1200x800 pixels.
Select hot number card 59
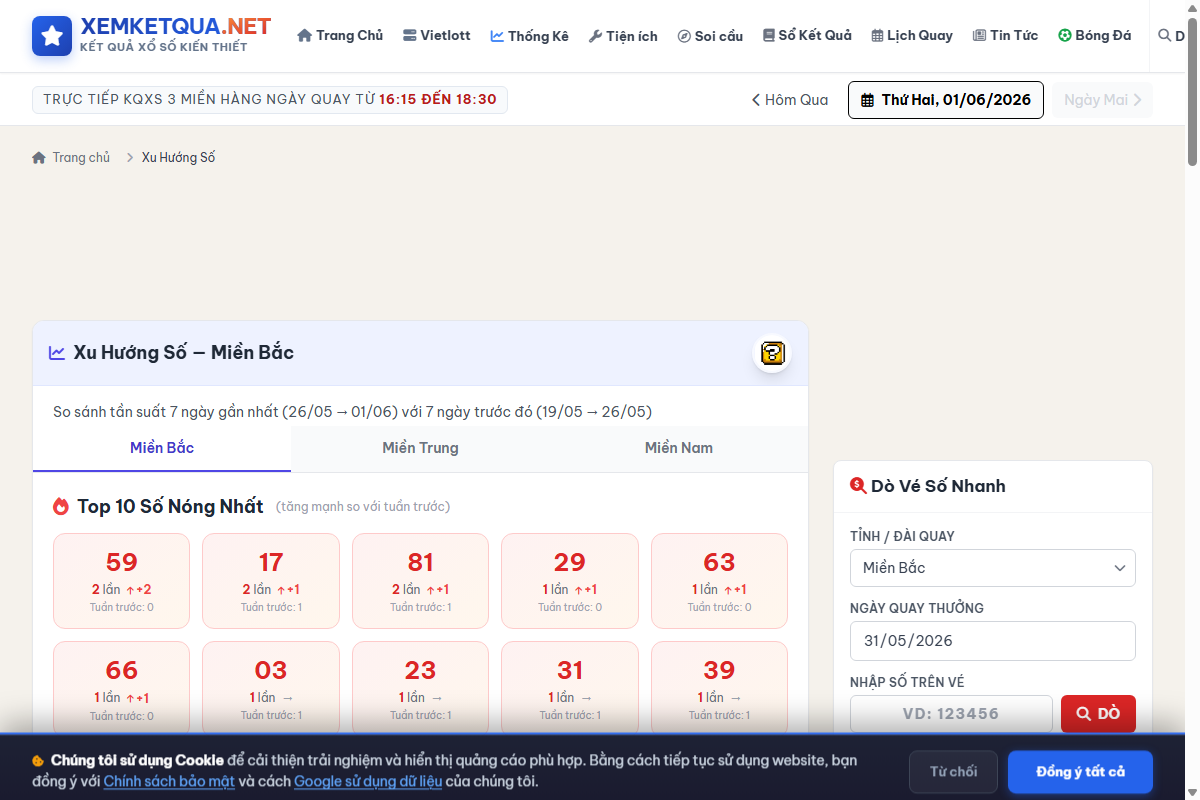pos(121,581)
